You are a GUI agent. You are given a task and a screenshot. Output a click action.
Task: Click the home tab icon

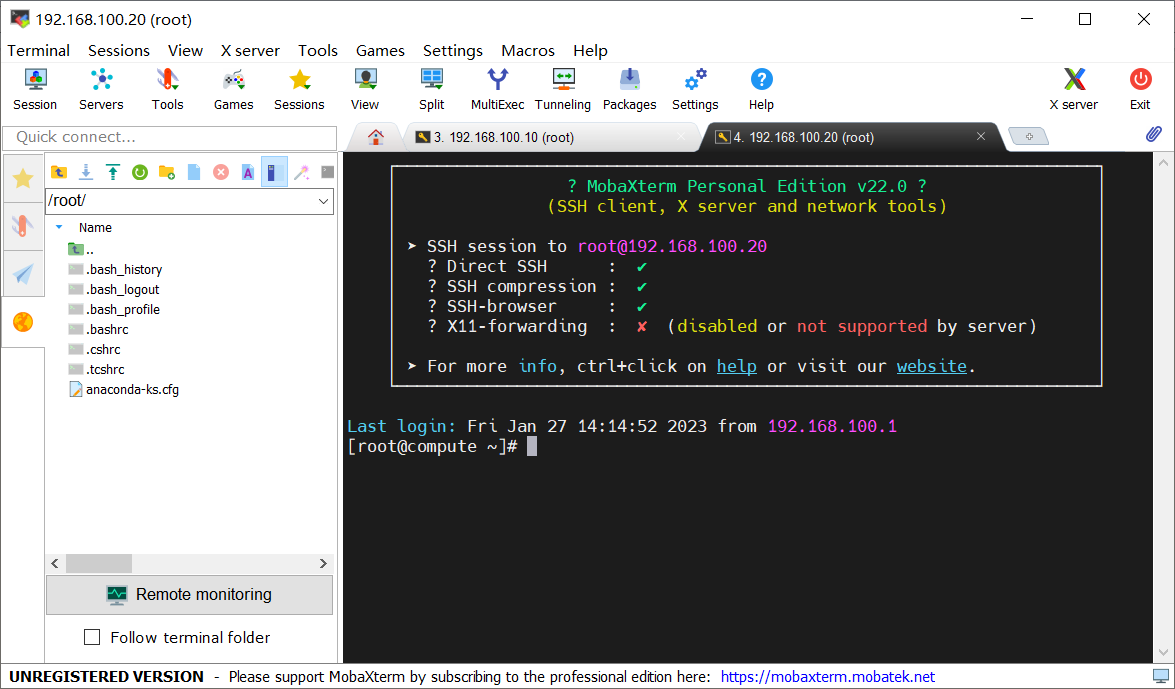click(x=376, y=137)
